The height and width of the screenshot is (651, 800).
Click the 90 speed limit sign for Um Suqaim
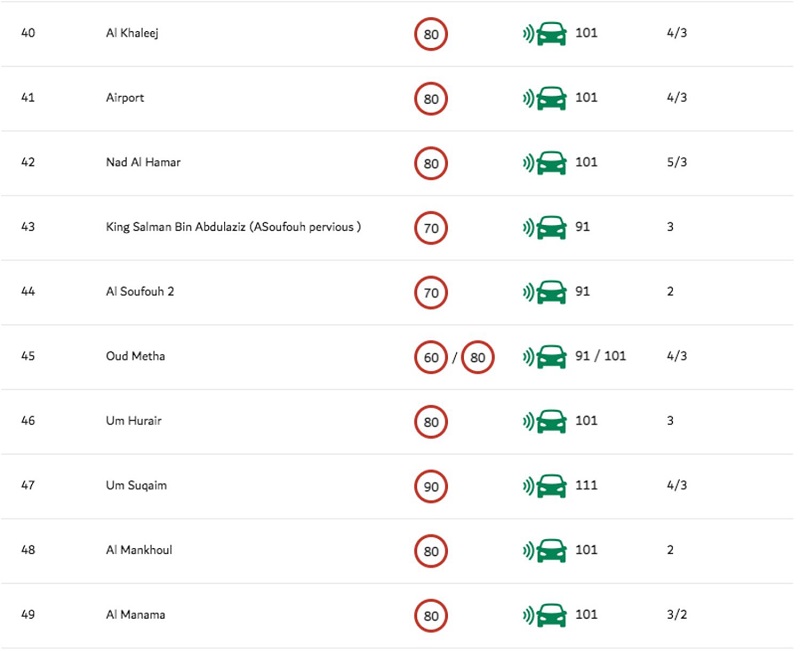point(431,486)
